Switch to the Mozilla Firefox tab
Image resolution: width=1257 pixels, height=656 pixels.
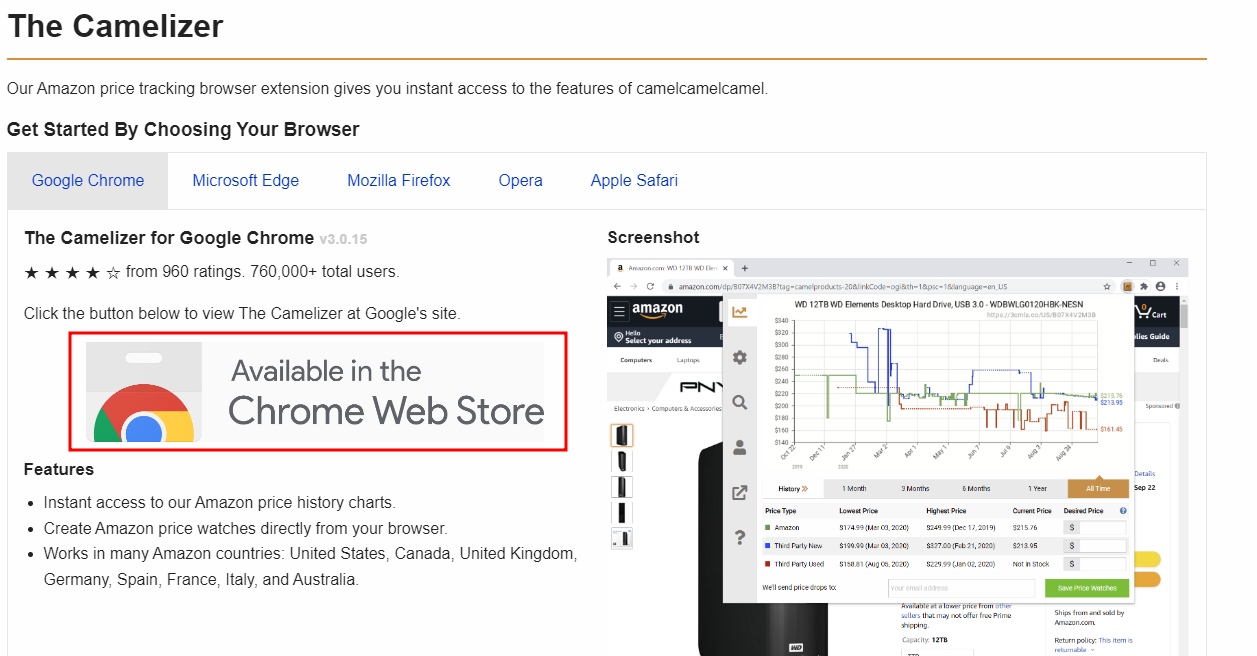pyautogui.click(x=399, y=181)
